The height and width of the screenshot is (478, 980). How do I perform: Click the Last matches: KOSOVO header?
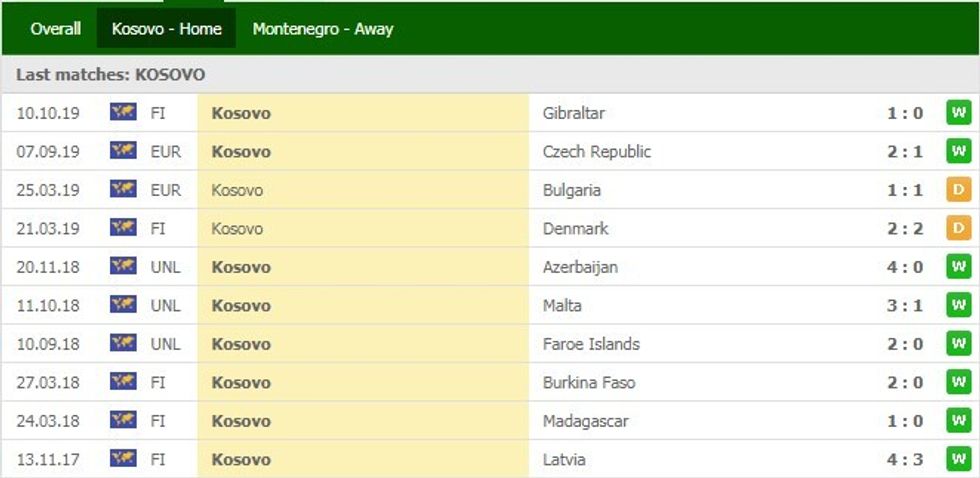pos(111,75)
